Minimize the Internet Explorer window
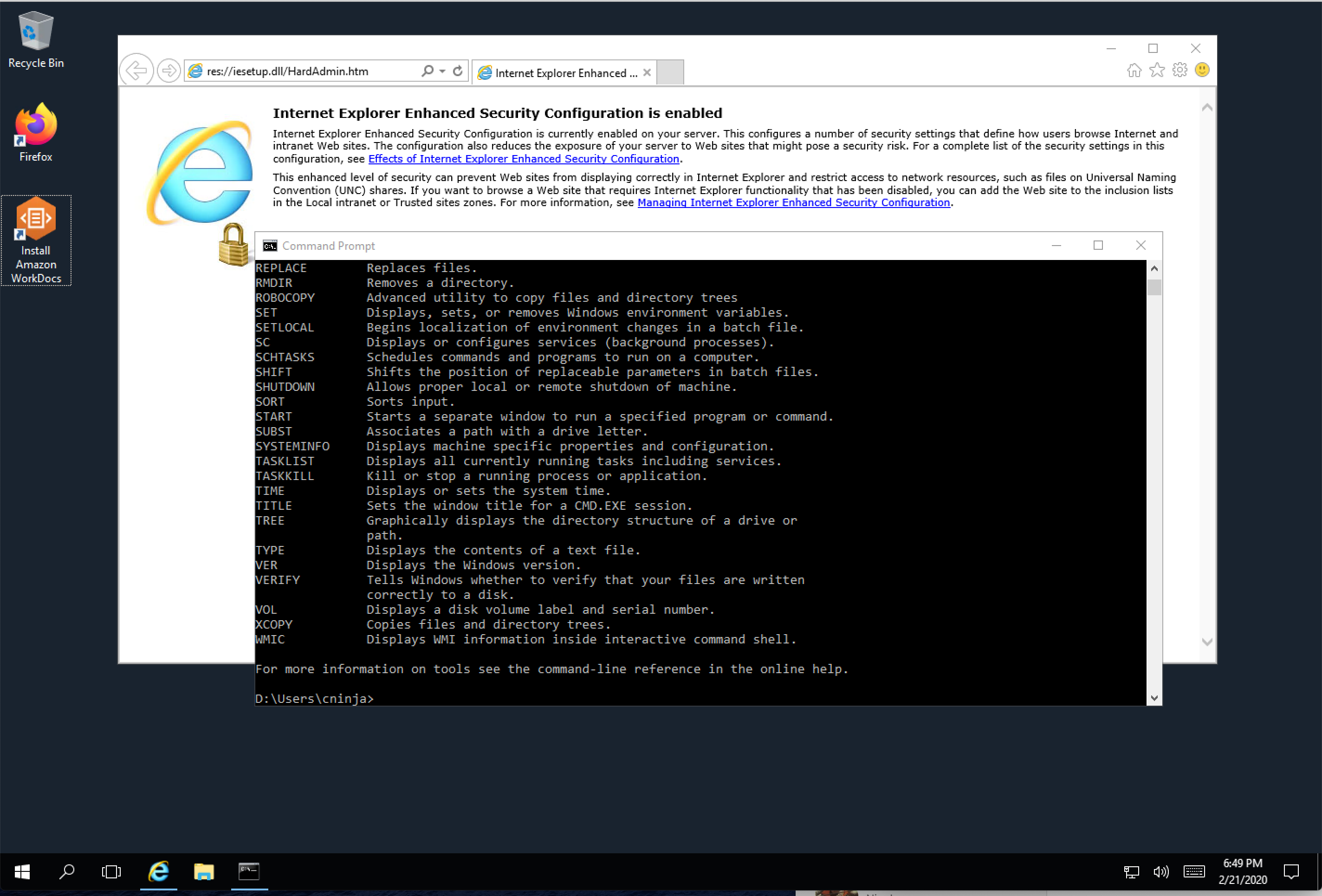The height and width of the screenshot is (896, 1322). point(1111,48)
